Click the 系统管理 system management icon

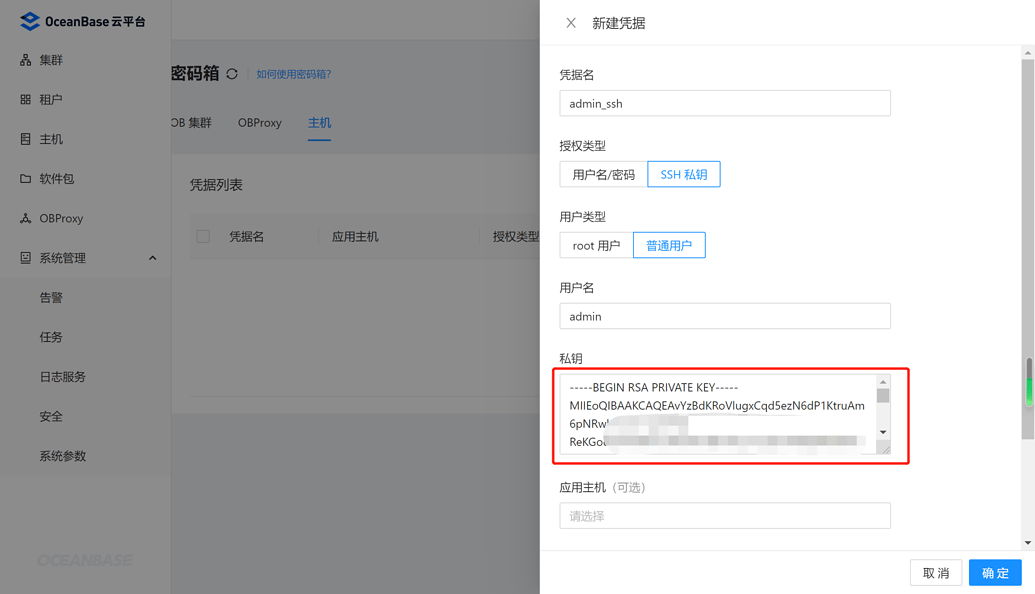pyautogui.click(x=23, y=257)
